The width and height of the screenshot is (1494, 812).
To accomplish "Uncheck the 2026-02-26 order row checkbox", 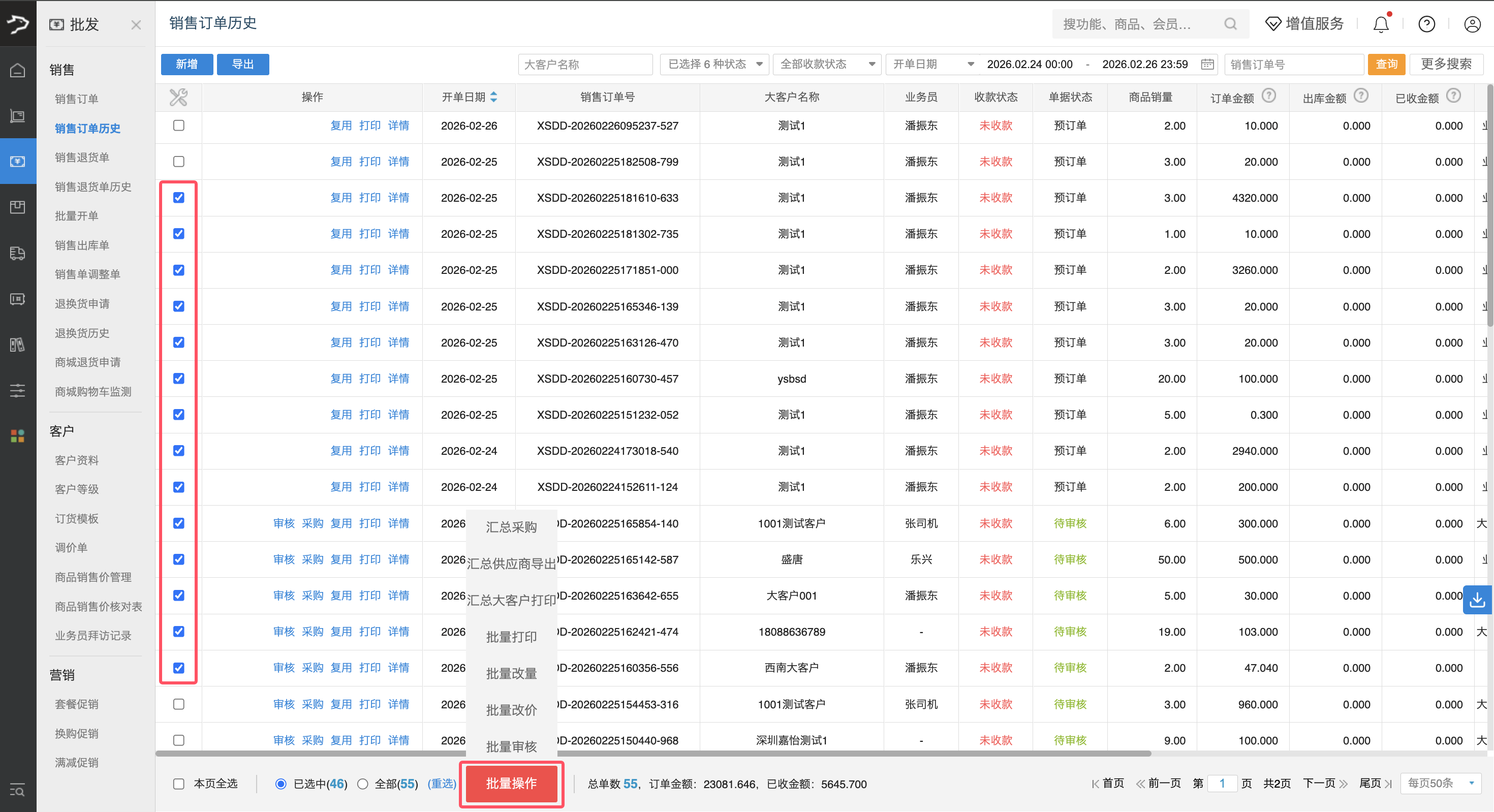I will pyautogui.click(x=179, y=126).
